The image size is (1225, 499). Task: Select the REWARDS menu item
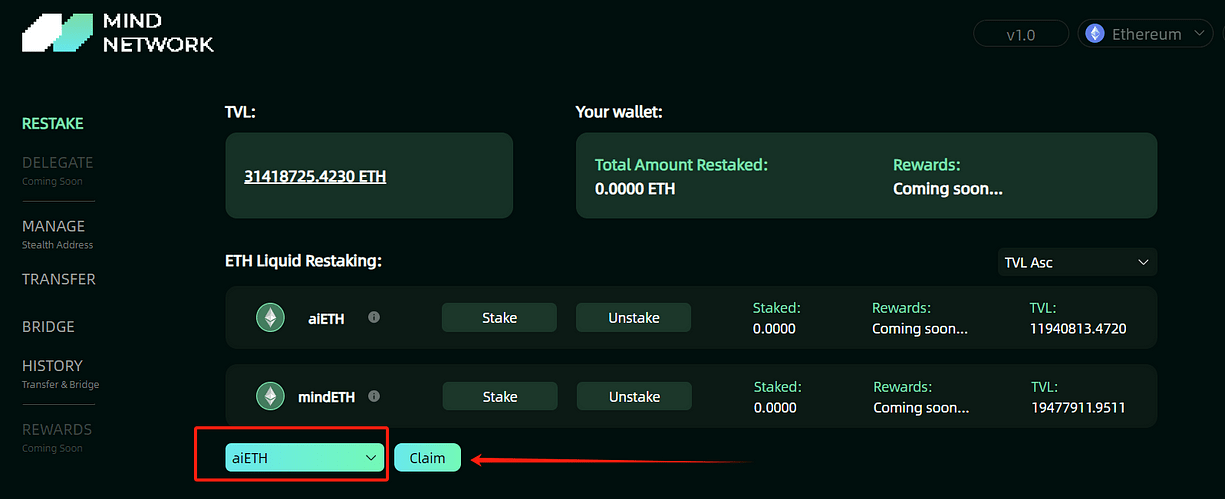(57, 437)
